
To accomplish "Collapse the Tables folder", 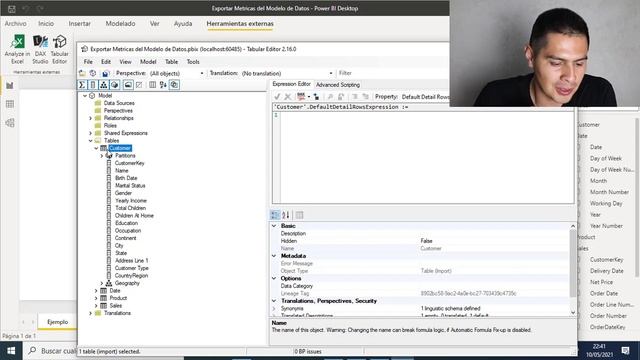I will (x=91, y=140).
